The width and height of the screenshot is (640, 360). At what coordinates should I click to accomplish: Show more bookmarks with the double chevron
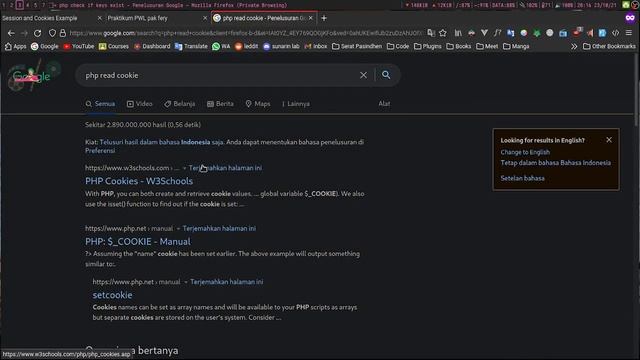pyautogui.click(x=574, y=47)
